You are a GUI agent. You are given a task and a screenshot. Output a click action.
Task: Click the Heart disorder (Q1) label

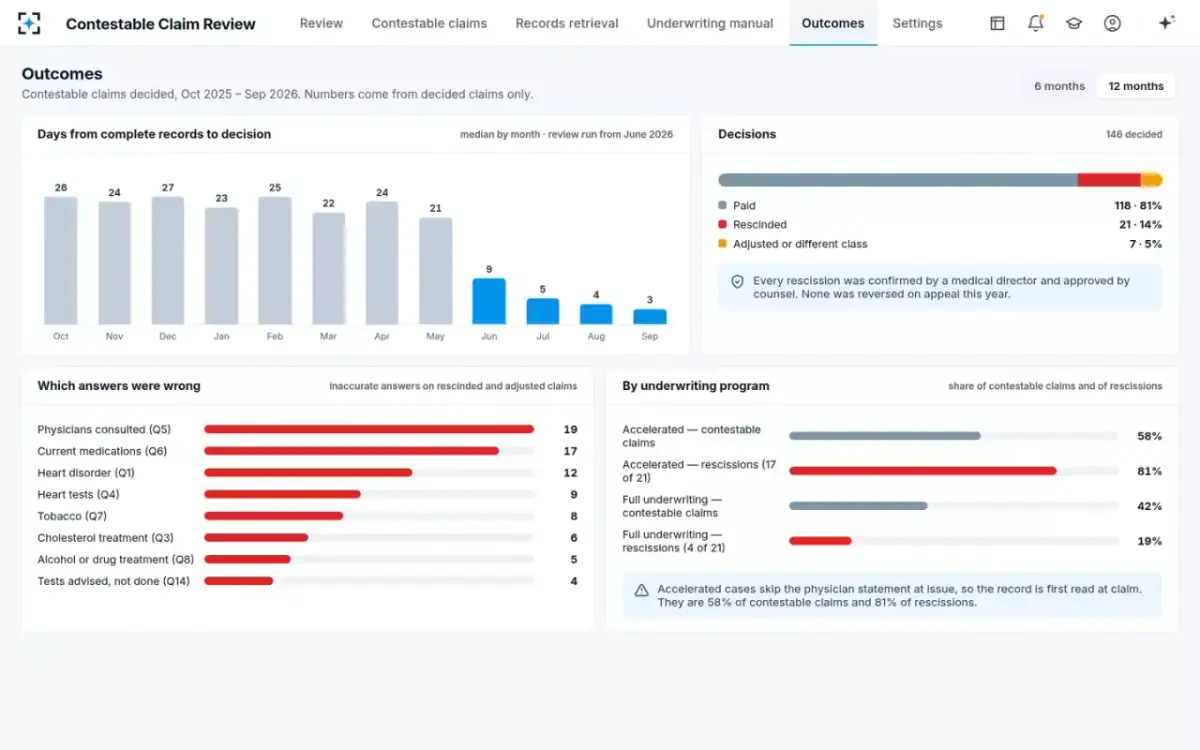86,473
